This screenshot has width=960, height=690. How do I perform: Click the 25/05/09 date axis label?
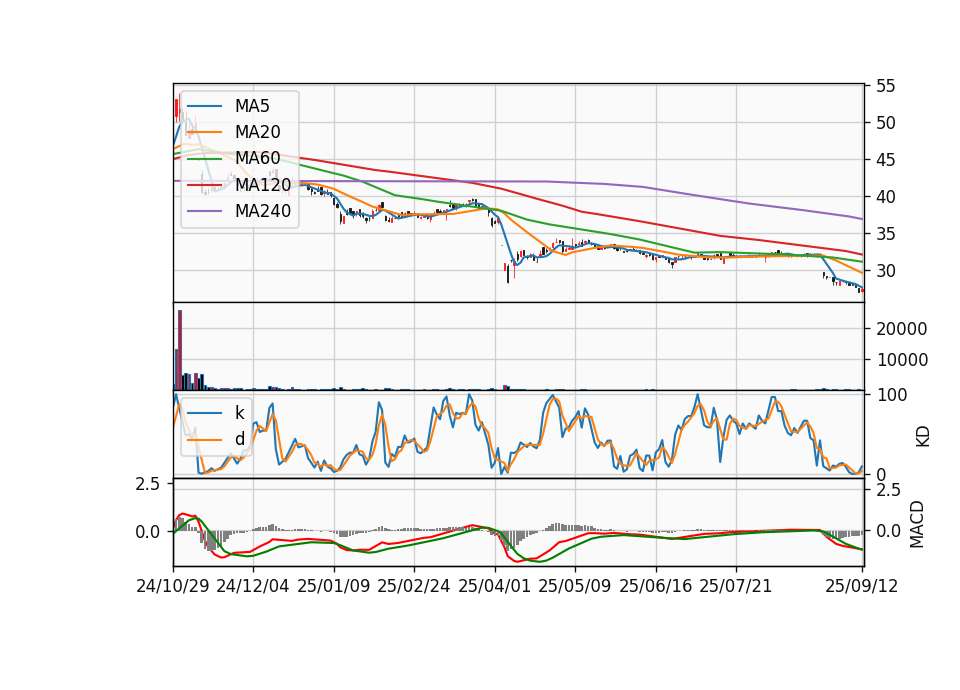[575, 586]
